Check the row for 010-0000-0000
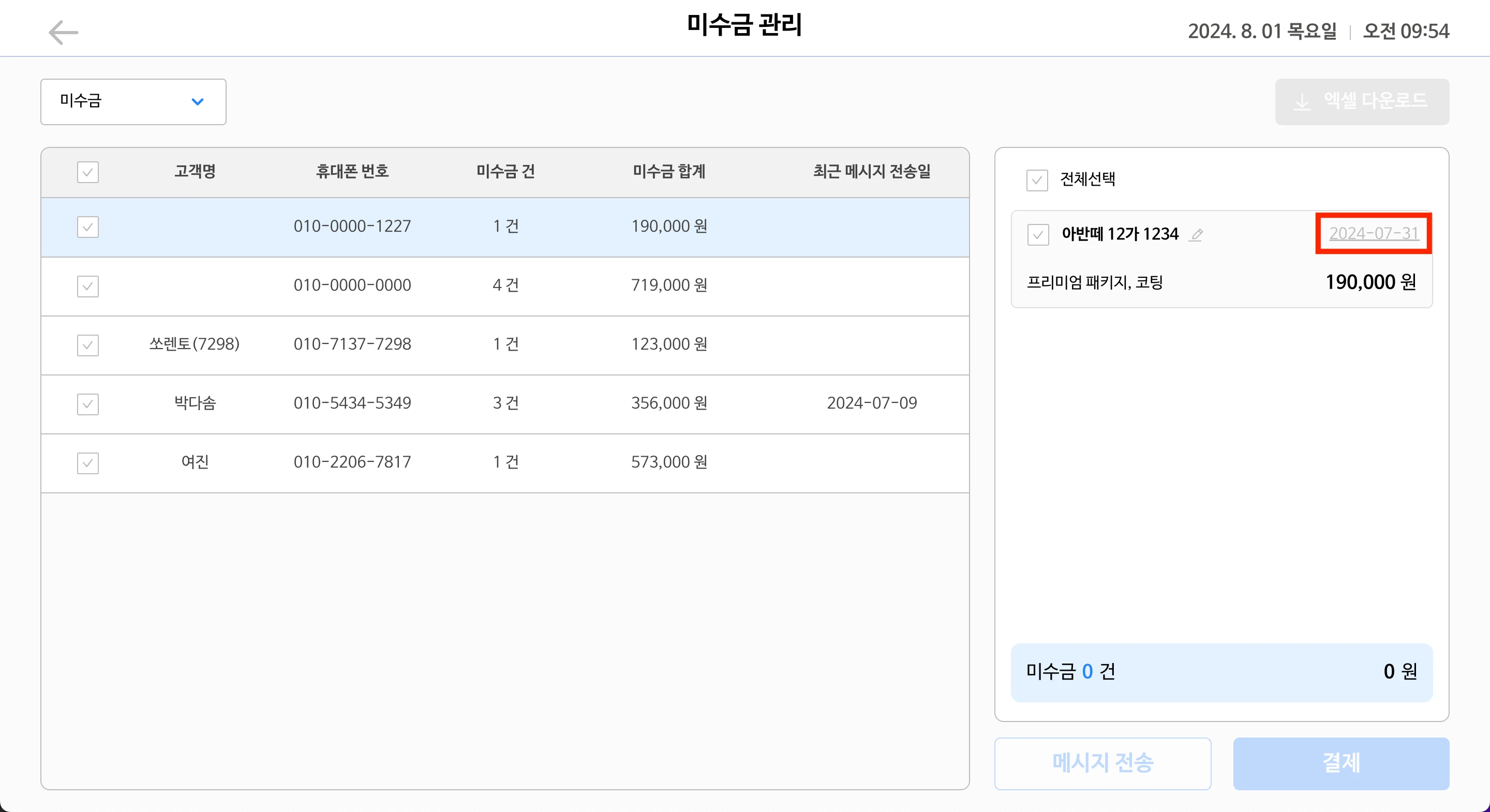Screen dimensions: 1490x812 pos(88,287)
